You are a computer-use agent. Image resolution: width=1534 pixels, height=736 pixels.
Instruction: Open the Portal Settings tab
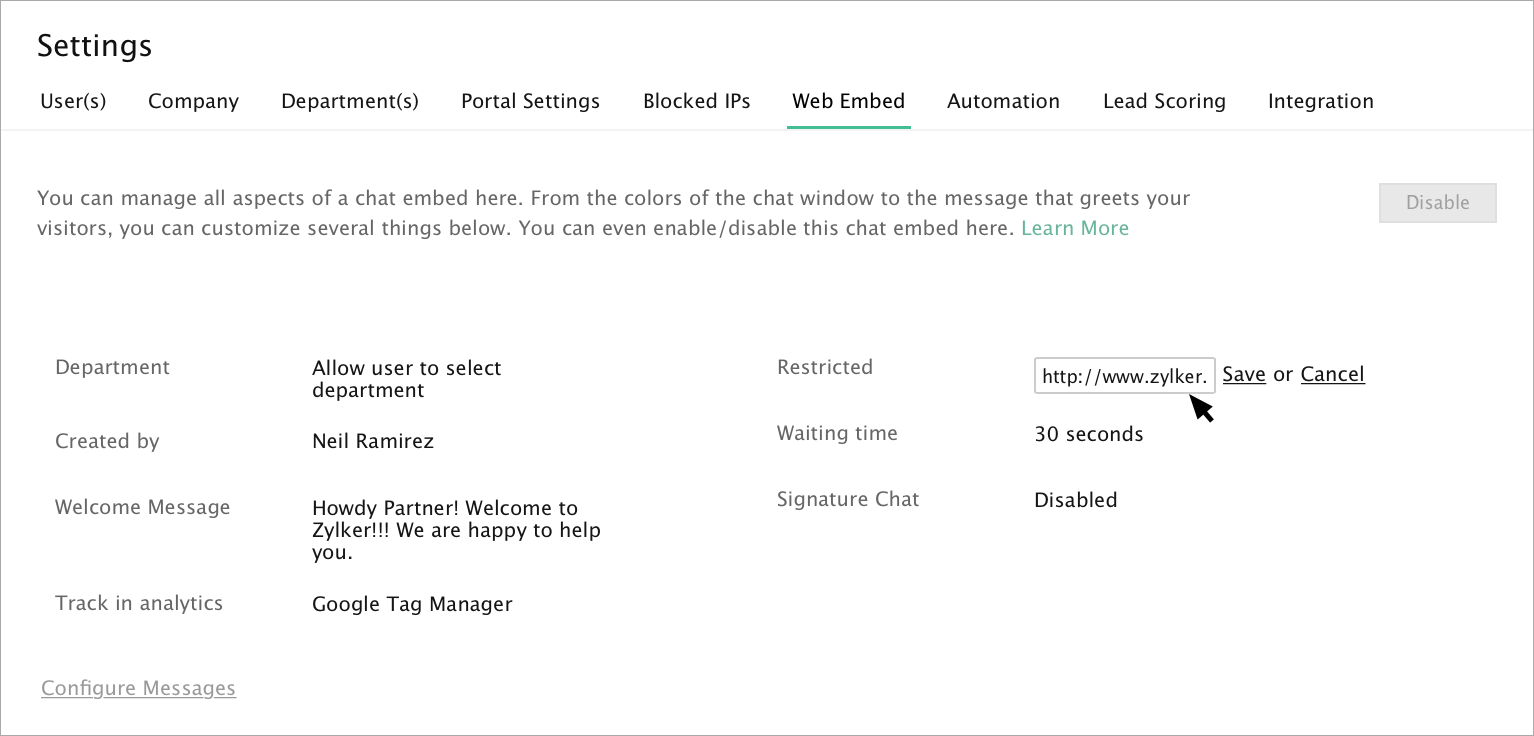click(530, 101)
